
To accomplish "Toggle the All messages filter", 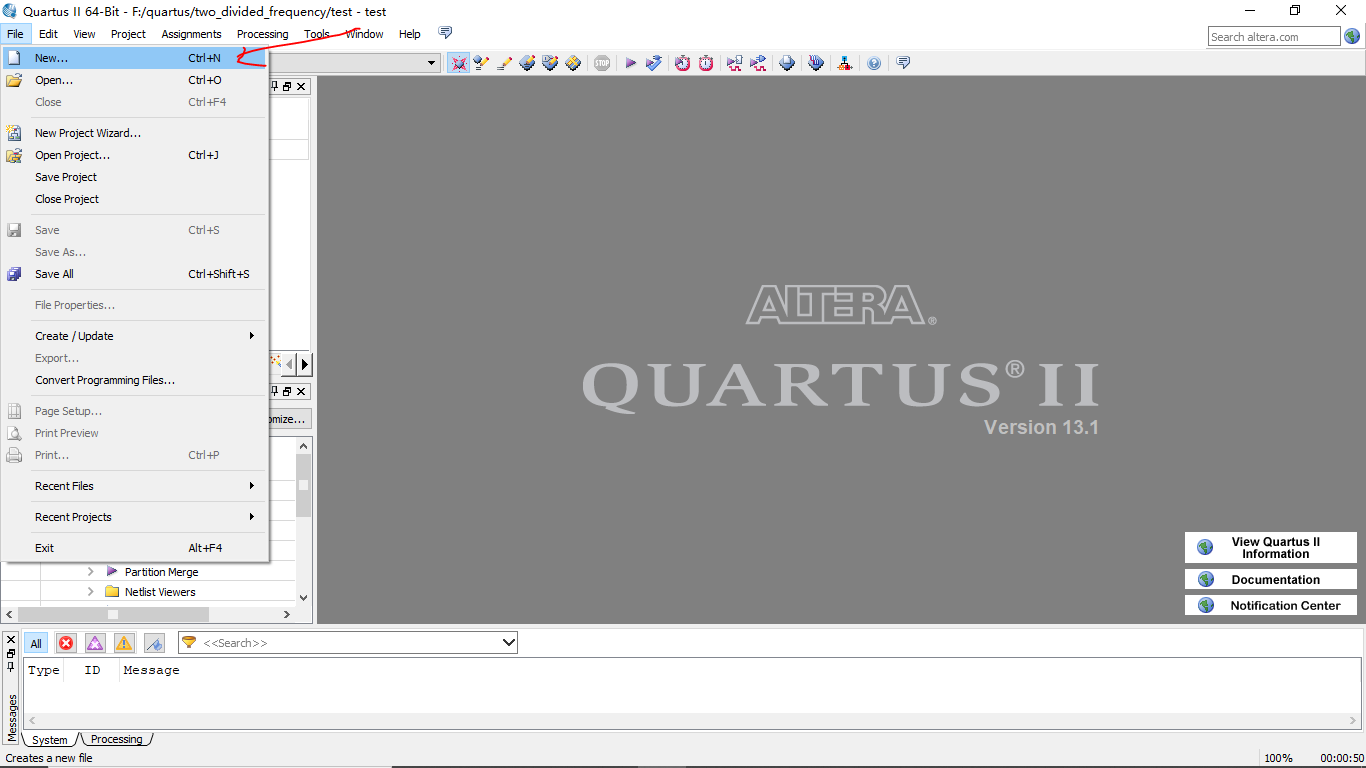I will point(35,643).
